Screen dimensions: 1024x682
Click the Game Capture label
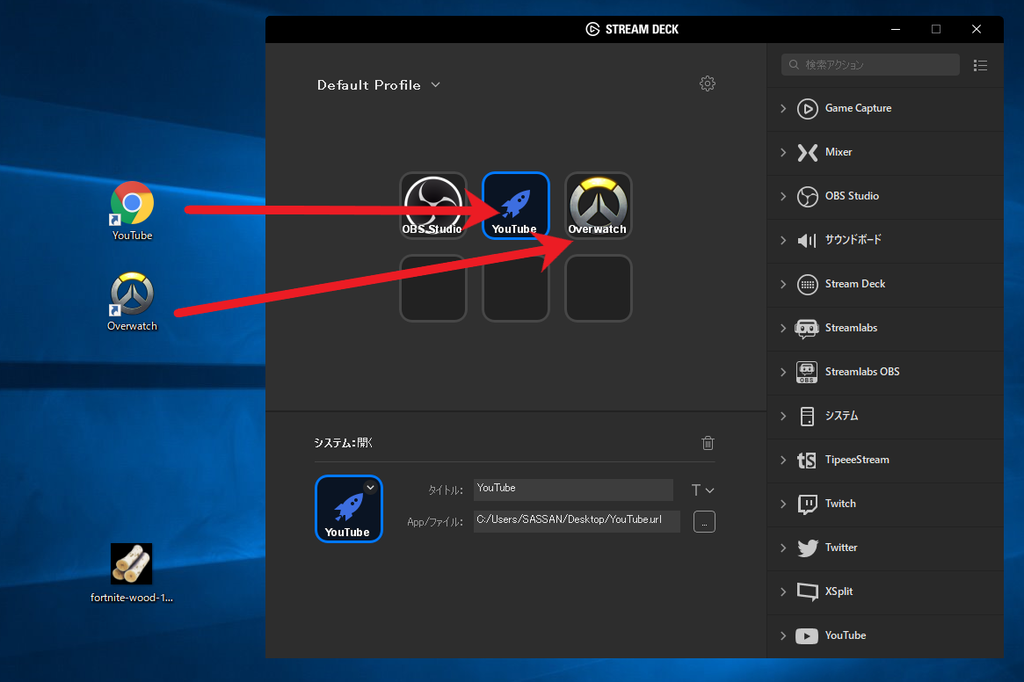pyautogui.click(x=858, y=108)
